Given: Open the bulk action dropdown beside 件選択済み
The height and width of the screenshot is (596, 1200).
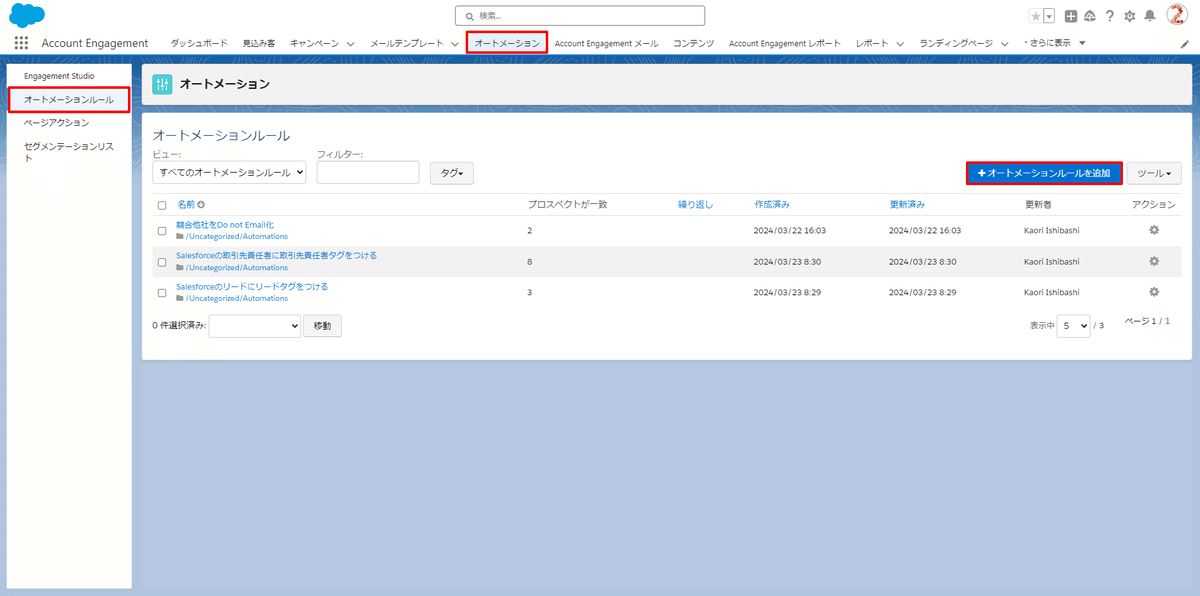Looking at the screenshot, I should 255,325.
